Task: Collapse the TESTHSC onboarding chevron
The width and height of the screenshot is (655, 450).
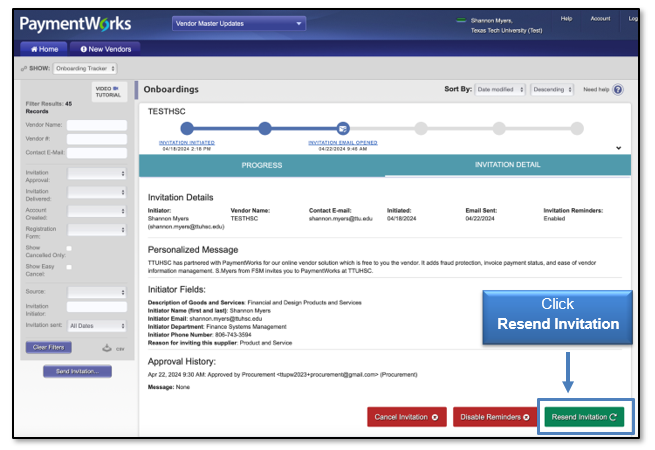Action: [619, 148]
